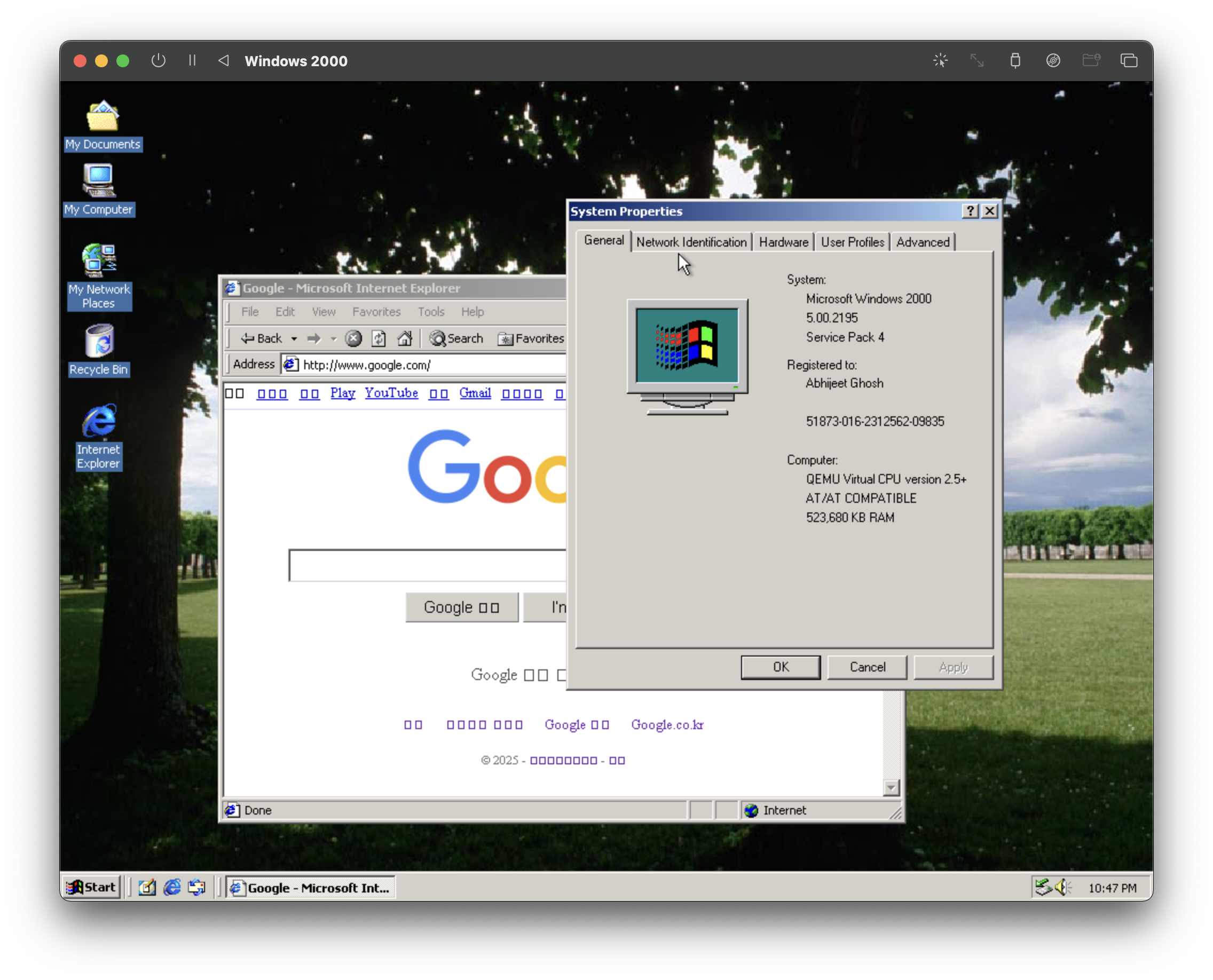Open the Favorites menu in Internet Explorer
The width and height of the screenshot is (1213, 980).
tap(377, 312)
